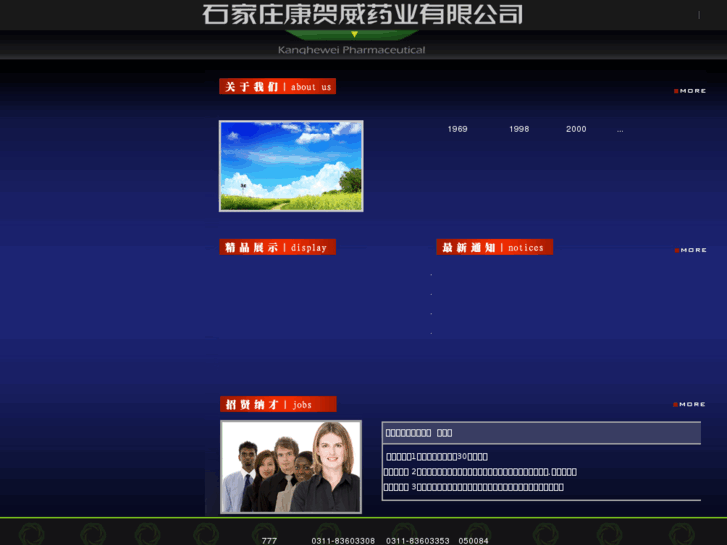This screenshot has width=727, height=545.
Task: Open the 'about us' section header
Action: (x=277, y=86)
